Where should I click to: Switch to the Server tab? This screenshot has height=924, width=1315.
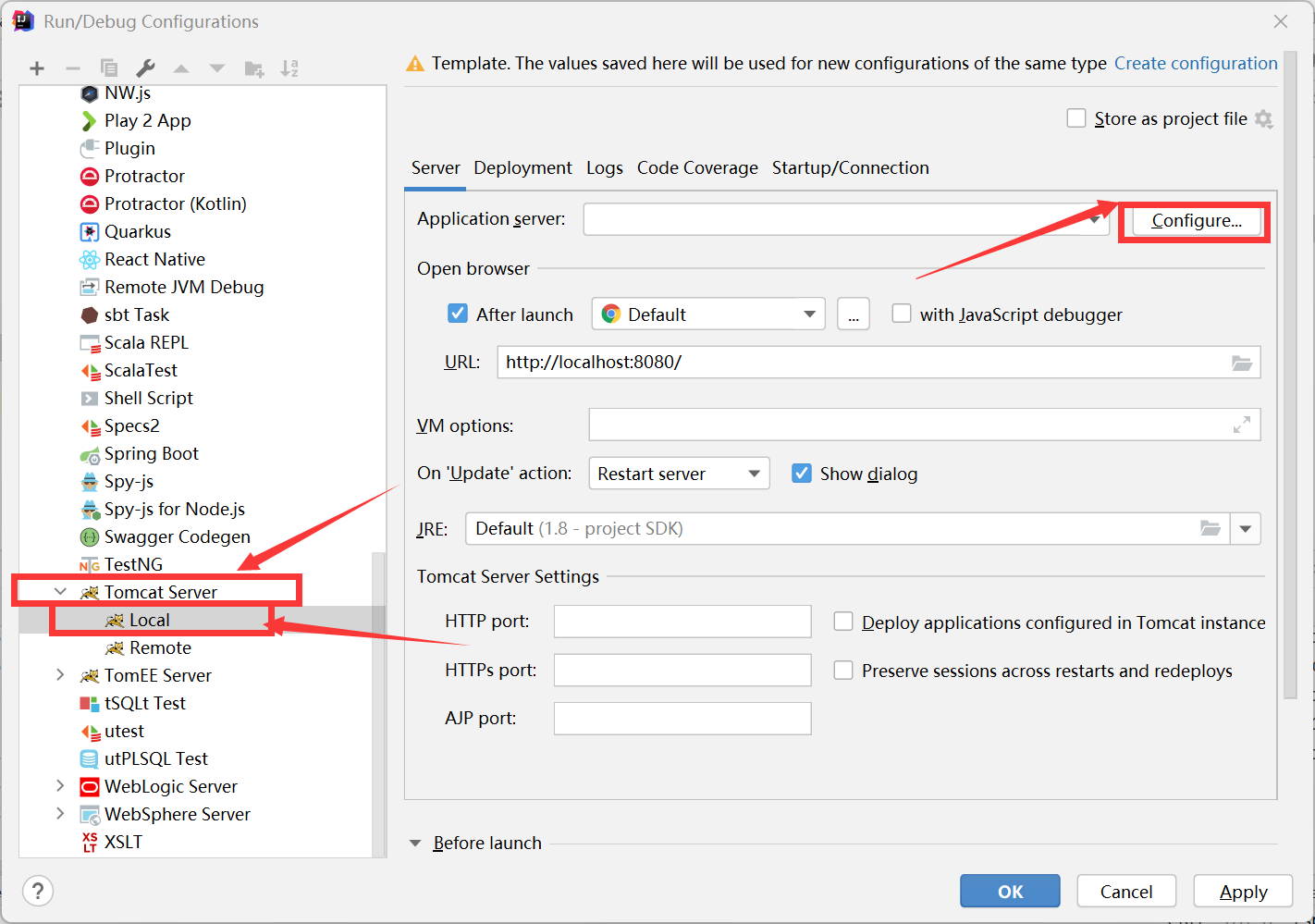click(436, 168)
